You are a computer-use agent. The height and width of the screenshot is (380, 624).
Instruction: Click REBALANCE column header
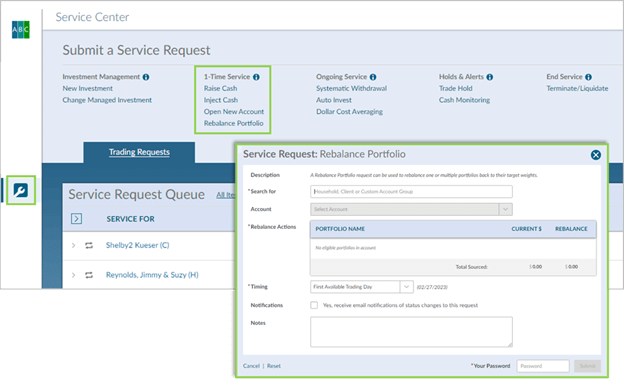click(x=571, y=229)
